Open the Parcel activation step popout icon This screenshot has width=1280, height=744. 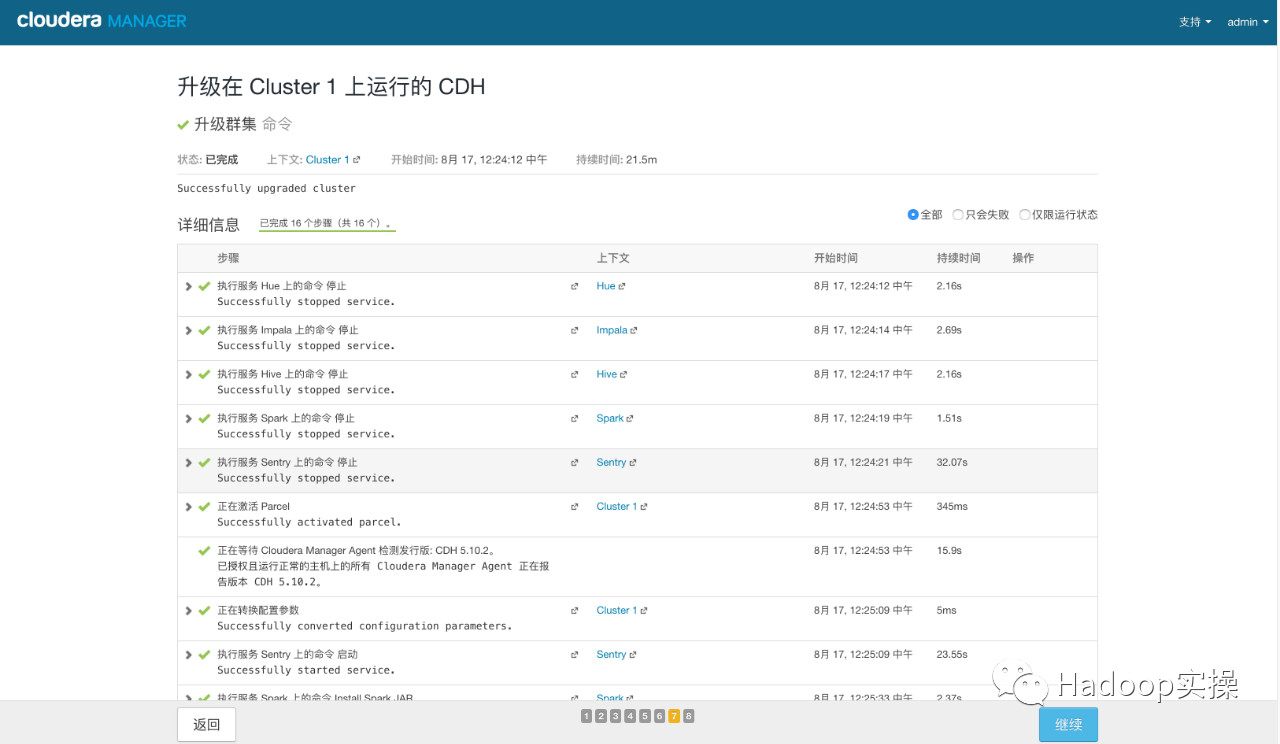574,507
